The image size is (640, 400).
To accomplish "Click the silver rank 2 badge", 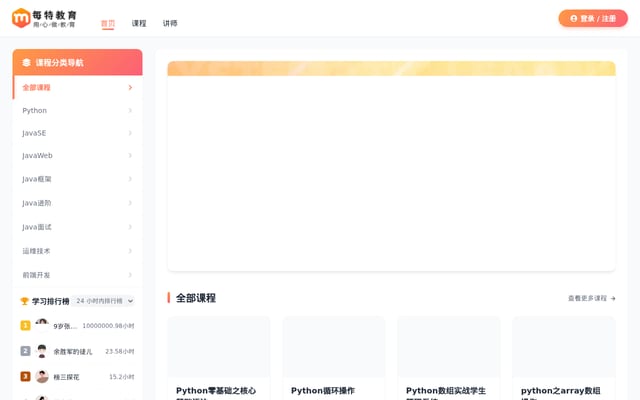I will pyautogui.click(x=25, y=351).
